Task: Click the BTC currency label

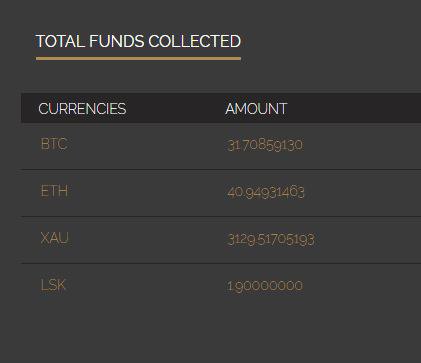Action: [x=54, y=144]
